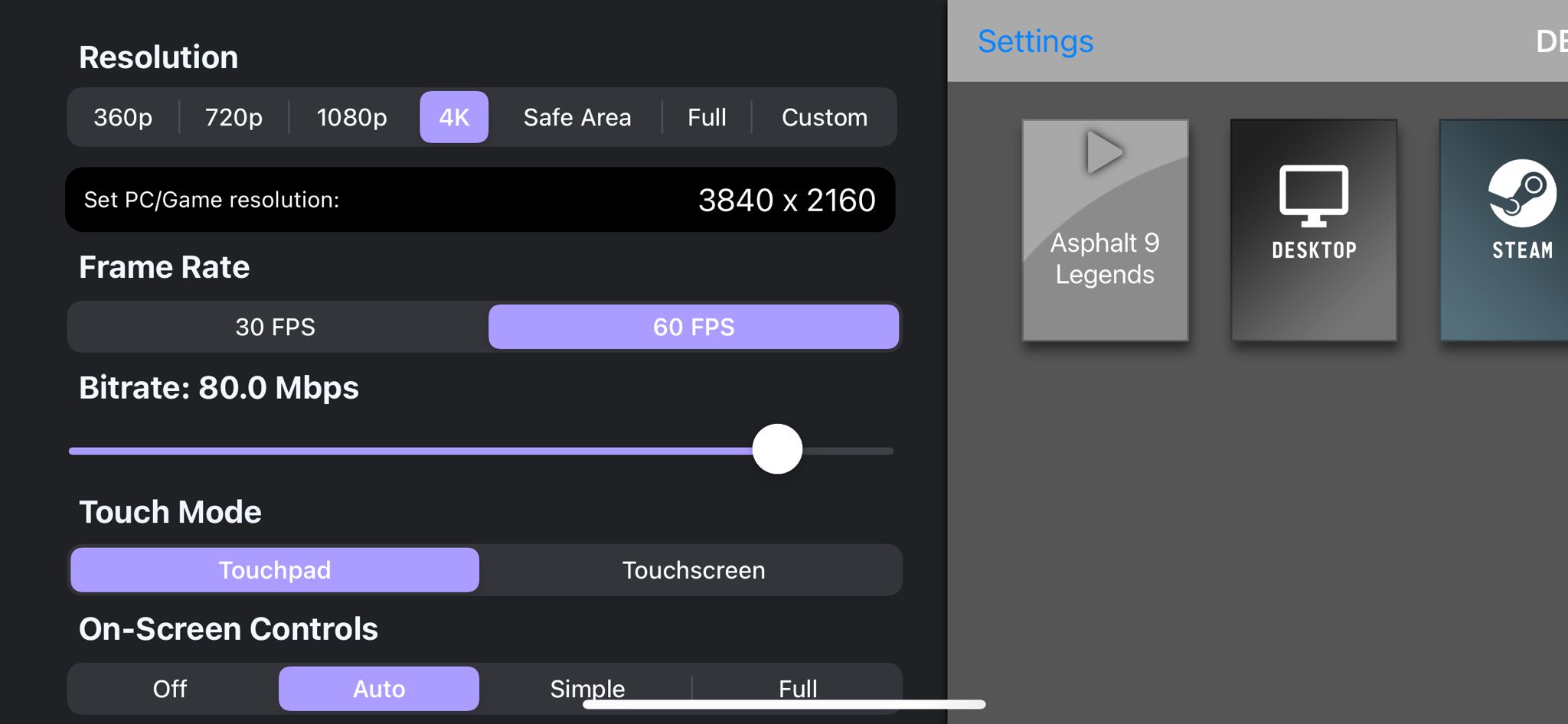This screenshot has height=724, width=1568.
Task: Tap the Settings link in header
Action: pos(1035,41)
